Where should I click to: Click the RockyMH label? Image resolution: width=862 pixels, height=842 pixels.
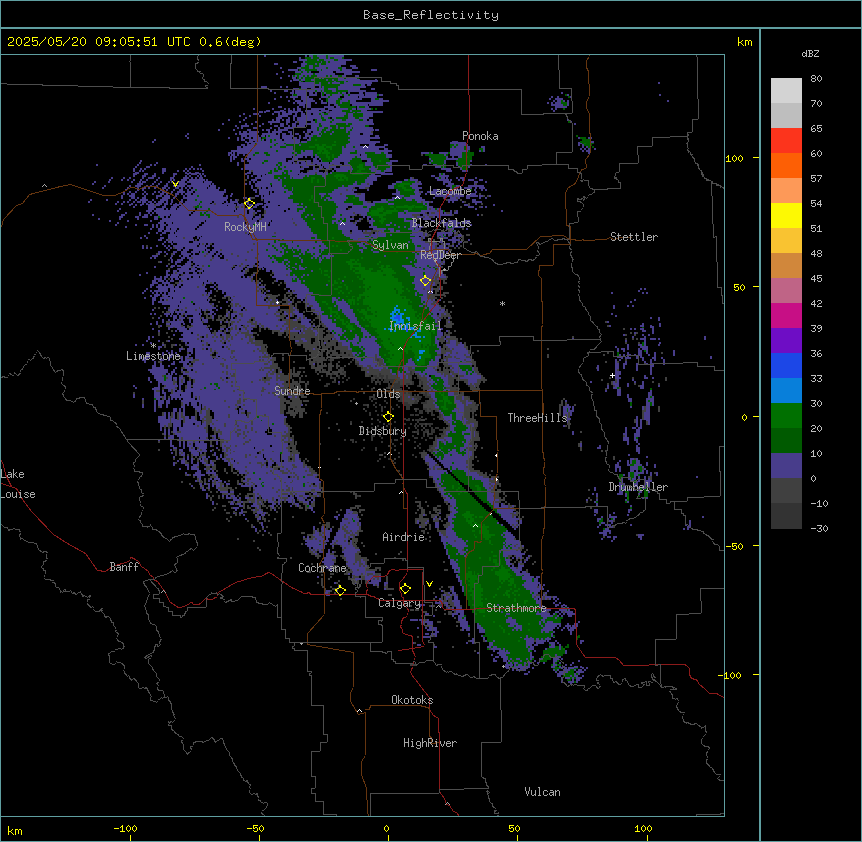[245, 227]
